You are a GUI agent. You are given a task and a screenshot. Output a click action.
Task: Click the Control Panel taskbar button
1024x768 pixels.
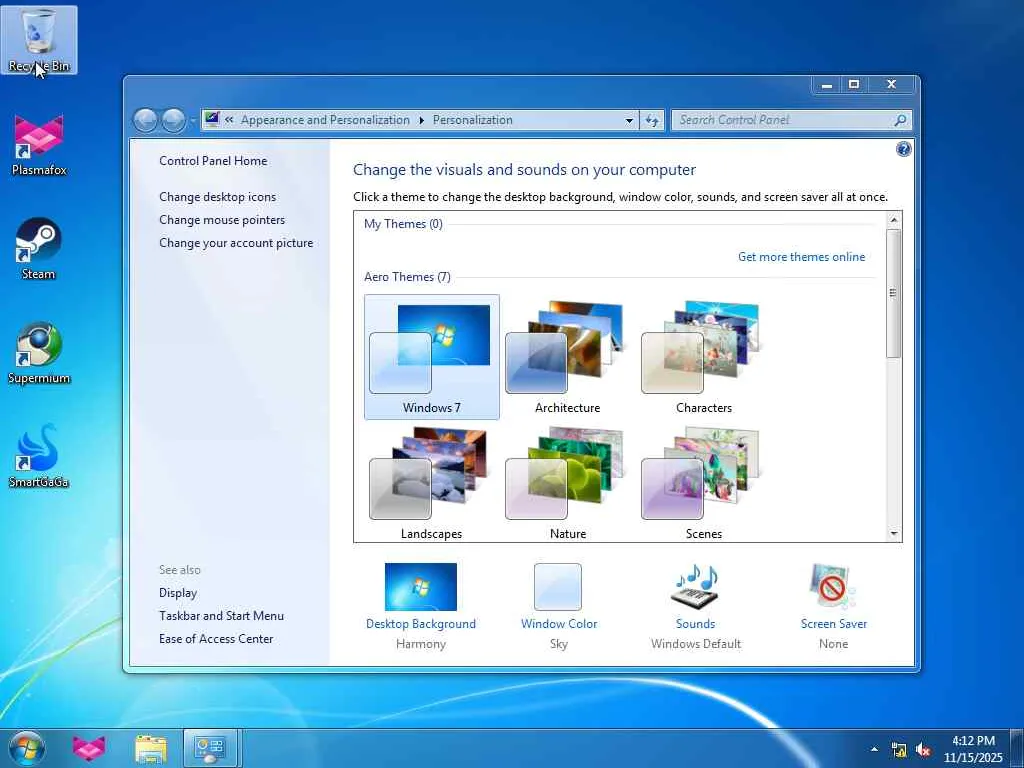212,748
